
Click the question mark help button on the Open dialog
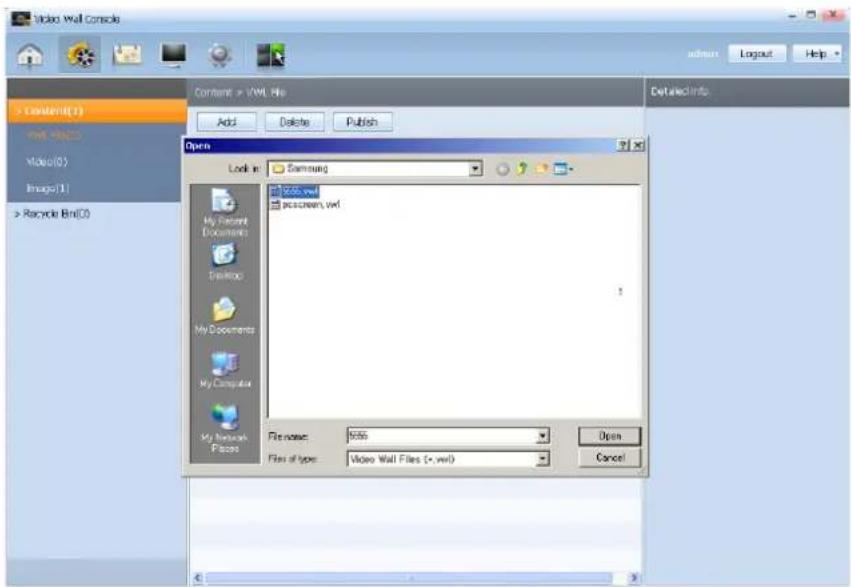pos(624,145)
